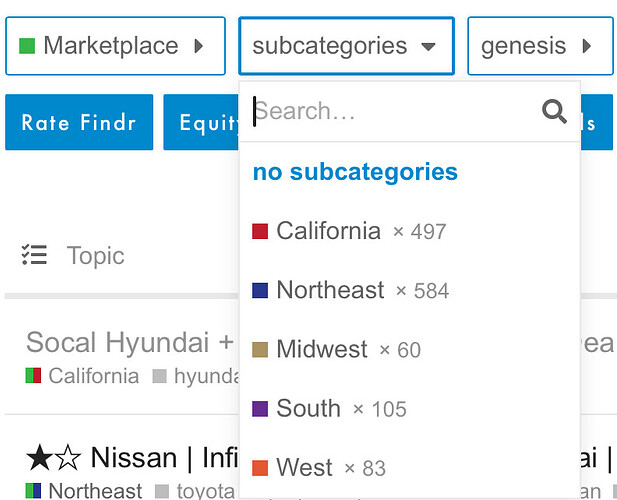Select the no subcategories option
Viewport: 617px width, 500px height.
355,172
